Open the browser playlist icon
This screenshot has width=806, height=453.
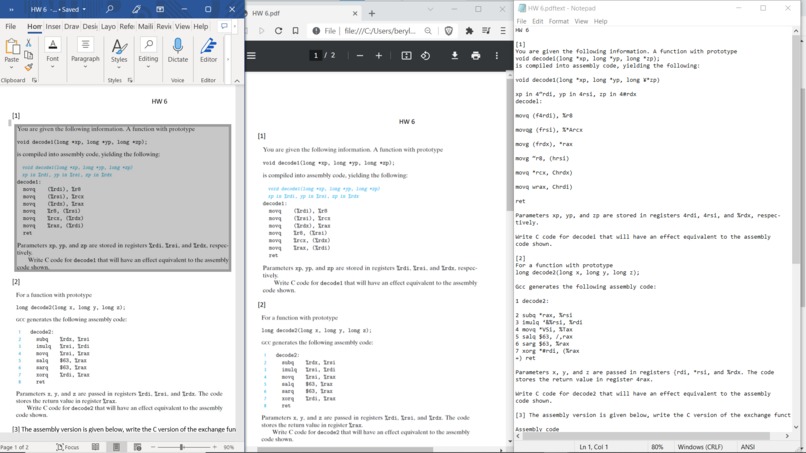(486, 31)
